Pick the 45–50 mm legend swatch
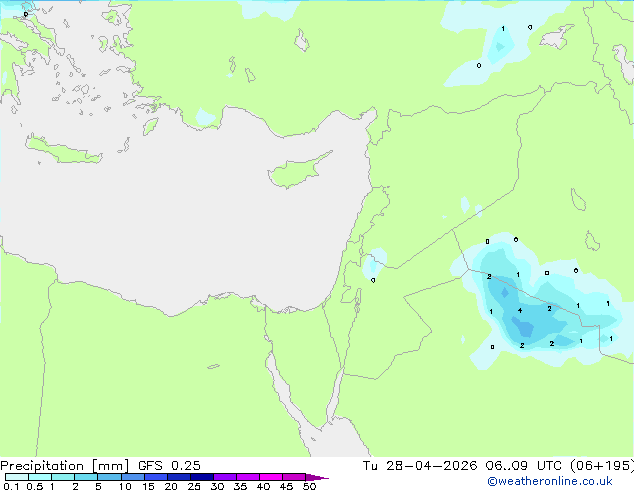634x490 pixels. pyautogui.click(x=294, y=477)
